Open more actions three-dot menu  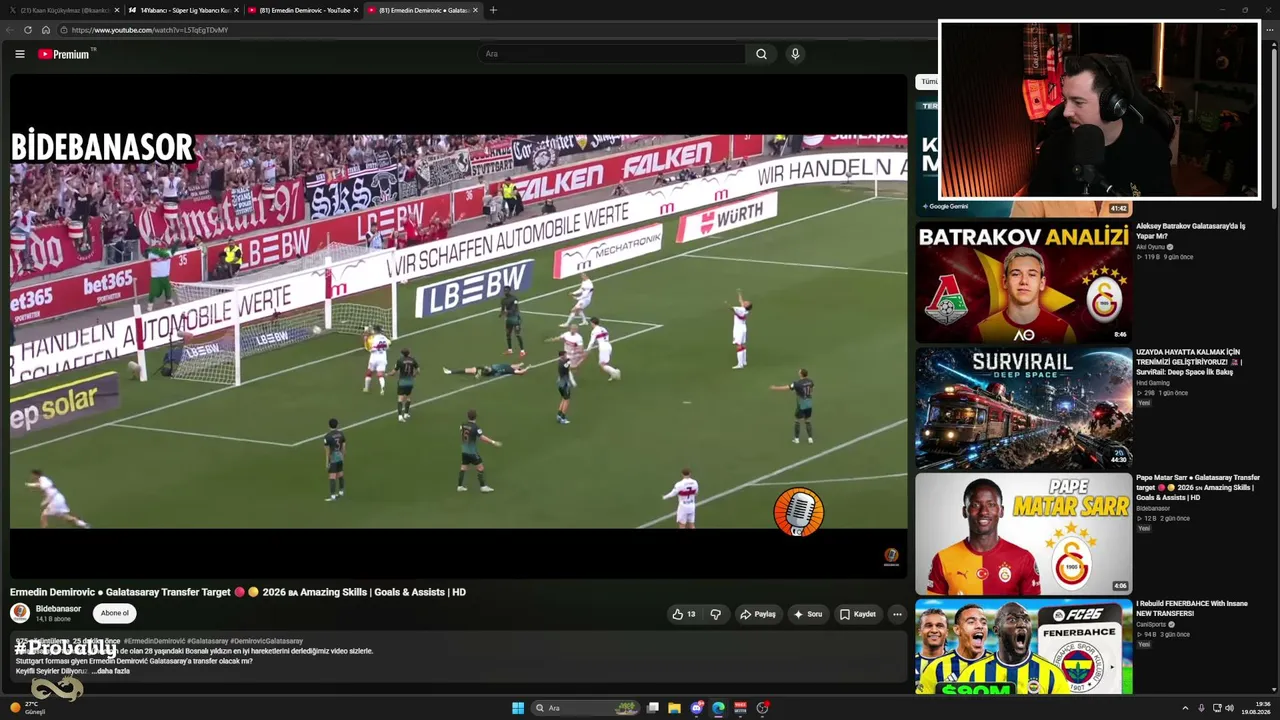pyautogui.click(x=897, y=614)
